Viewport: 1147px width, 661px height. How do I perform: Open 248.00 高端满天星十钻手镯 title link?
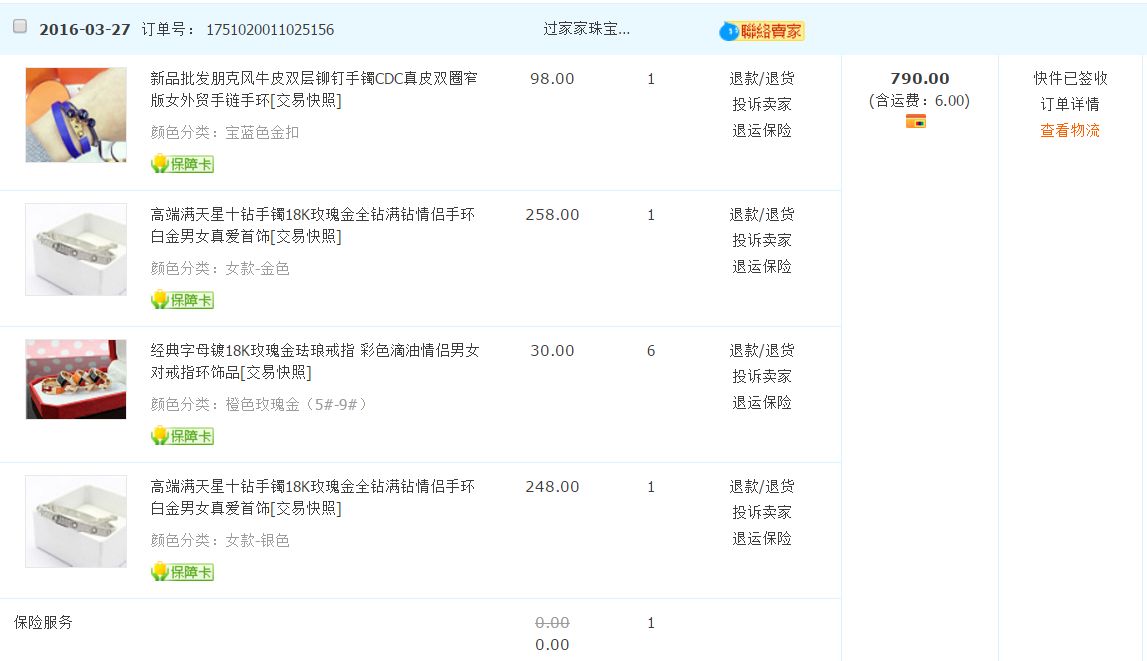[x=312, y=497]
